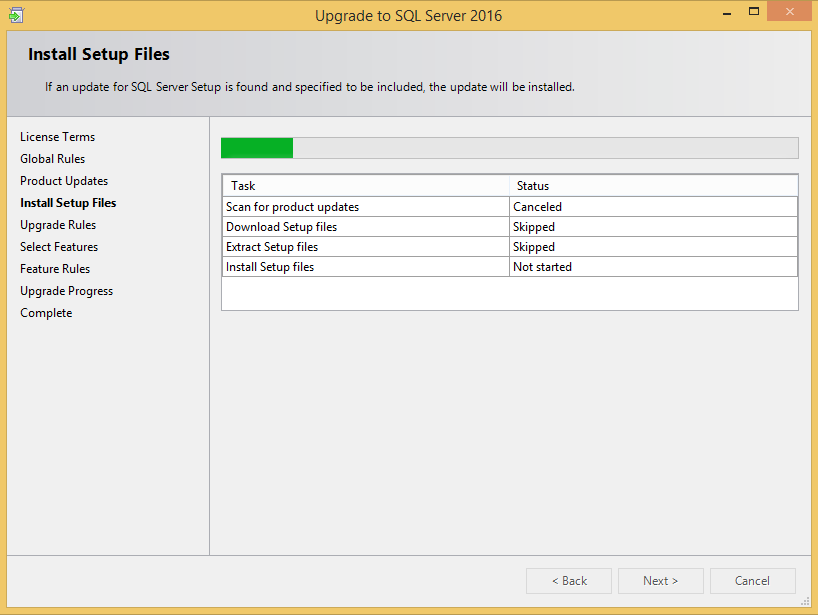Click Skipped status for Extract Setup files
This screenshot has width=818, height=615.
pos(653,247)
